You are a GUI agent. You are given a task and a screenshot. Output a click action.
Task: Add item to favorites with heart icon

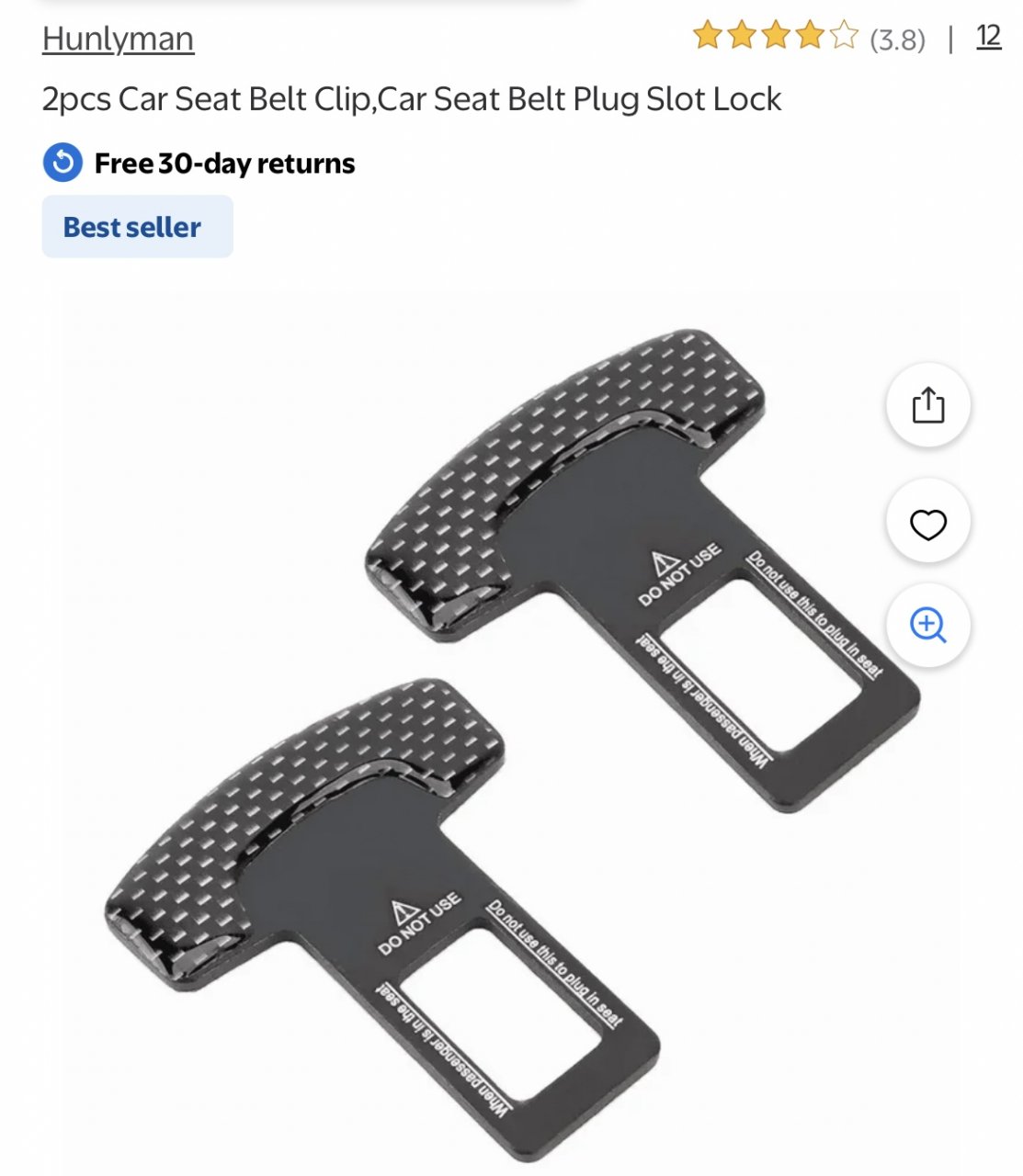click(928, 524)
